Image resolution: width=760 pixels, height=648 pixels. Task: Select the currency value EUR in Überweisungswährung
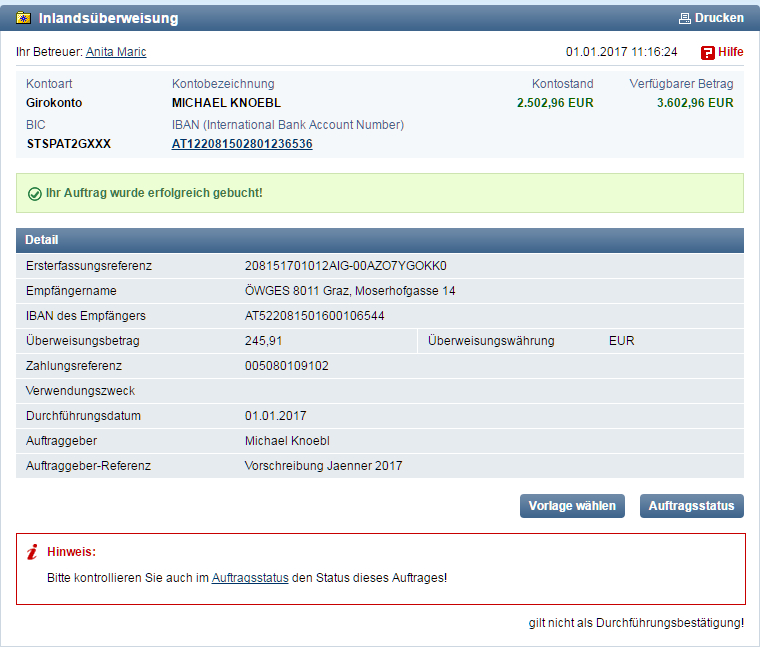pos(621,341)
